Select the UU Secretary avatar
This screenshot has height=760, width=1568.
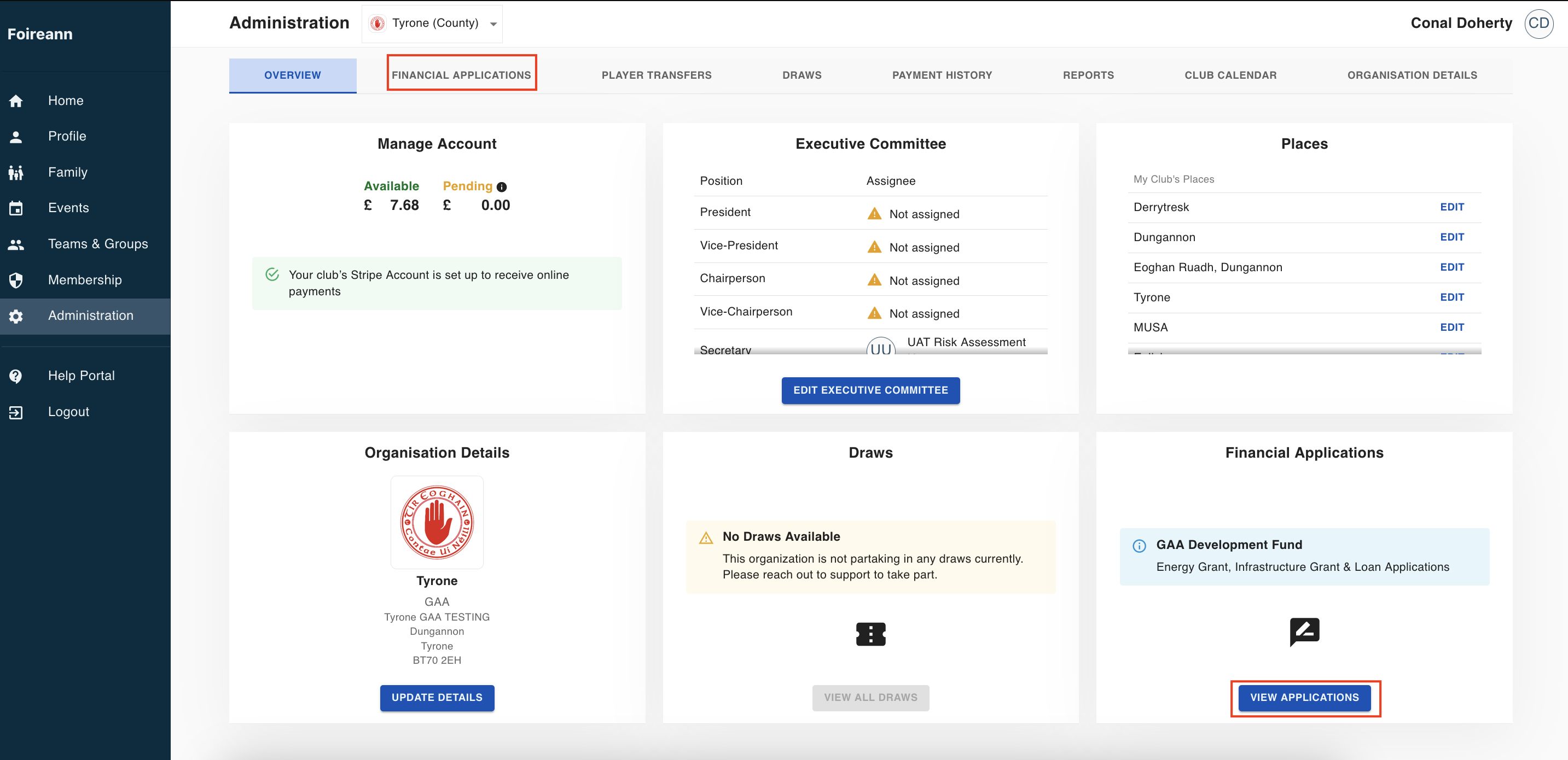(880, 347)
